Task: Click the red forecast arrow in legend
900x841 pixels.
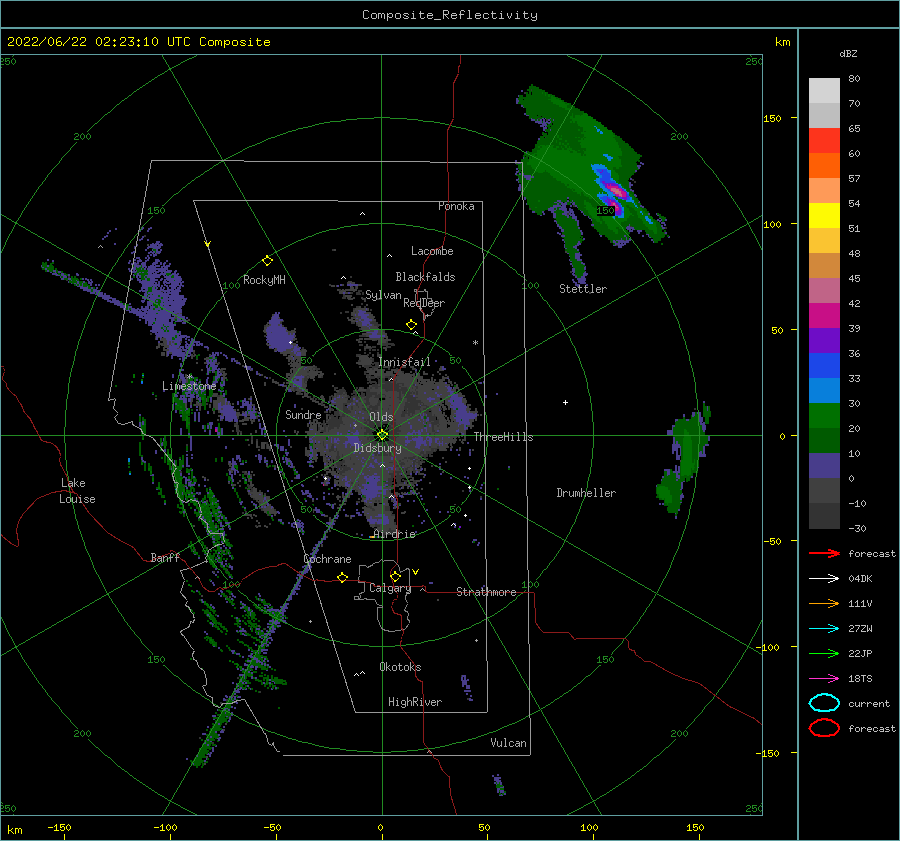Action: click(x=824, y=553)
